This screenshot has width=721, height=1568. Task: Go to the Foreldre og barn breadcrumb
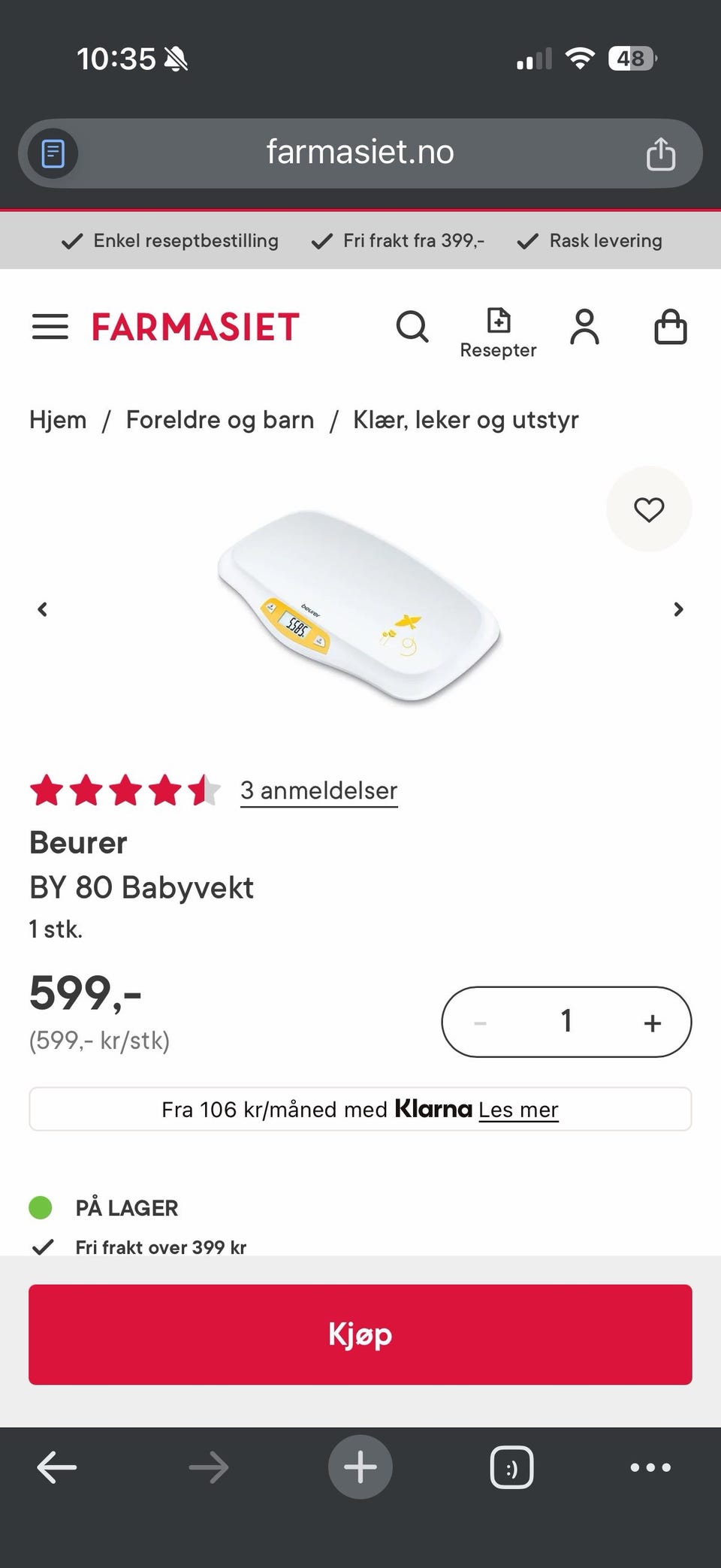tap(220, 420)
